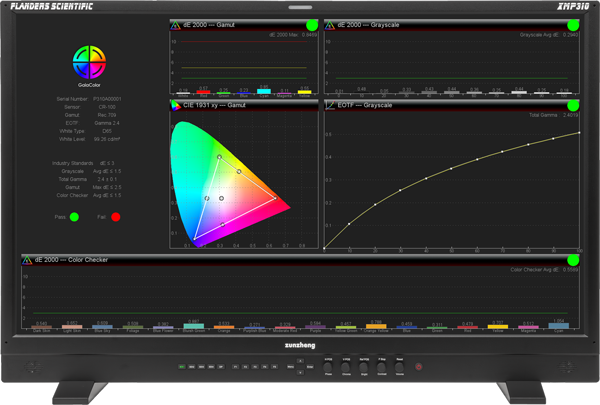Click the dE 2000 Grayscale panel triangle icon

329,25
